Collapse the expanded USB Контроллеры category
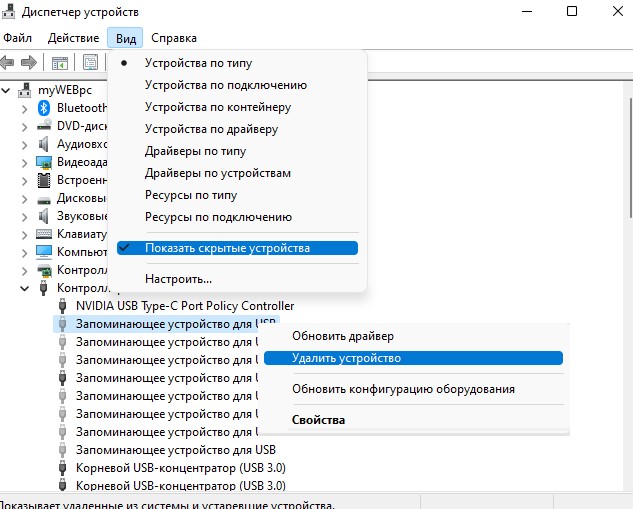 pos(25,289)
